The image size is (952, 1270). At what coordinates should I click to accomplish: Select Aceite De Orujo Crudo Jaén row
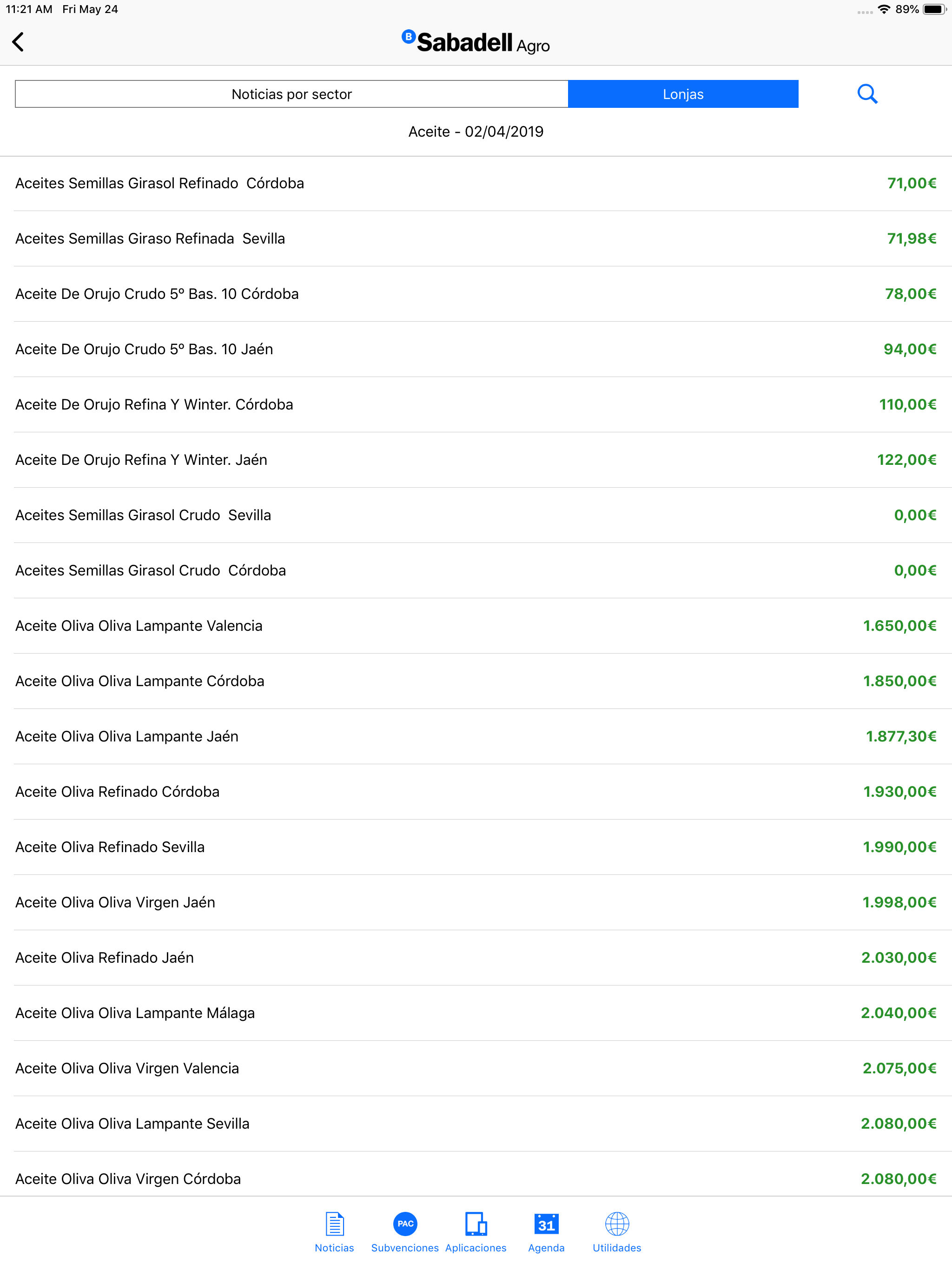[x=476, y=350]
